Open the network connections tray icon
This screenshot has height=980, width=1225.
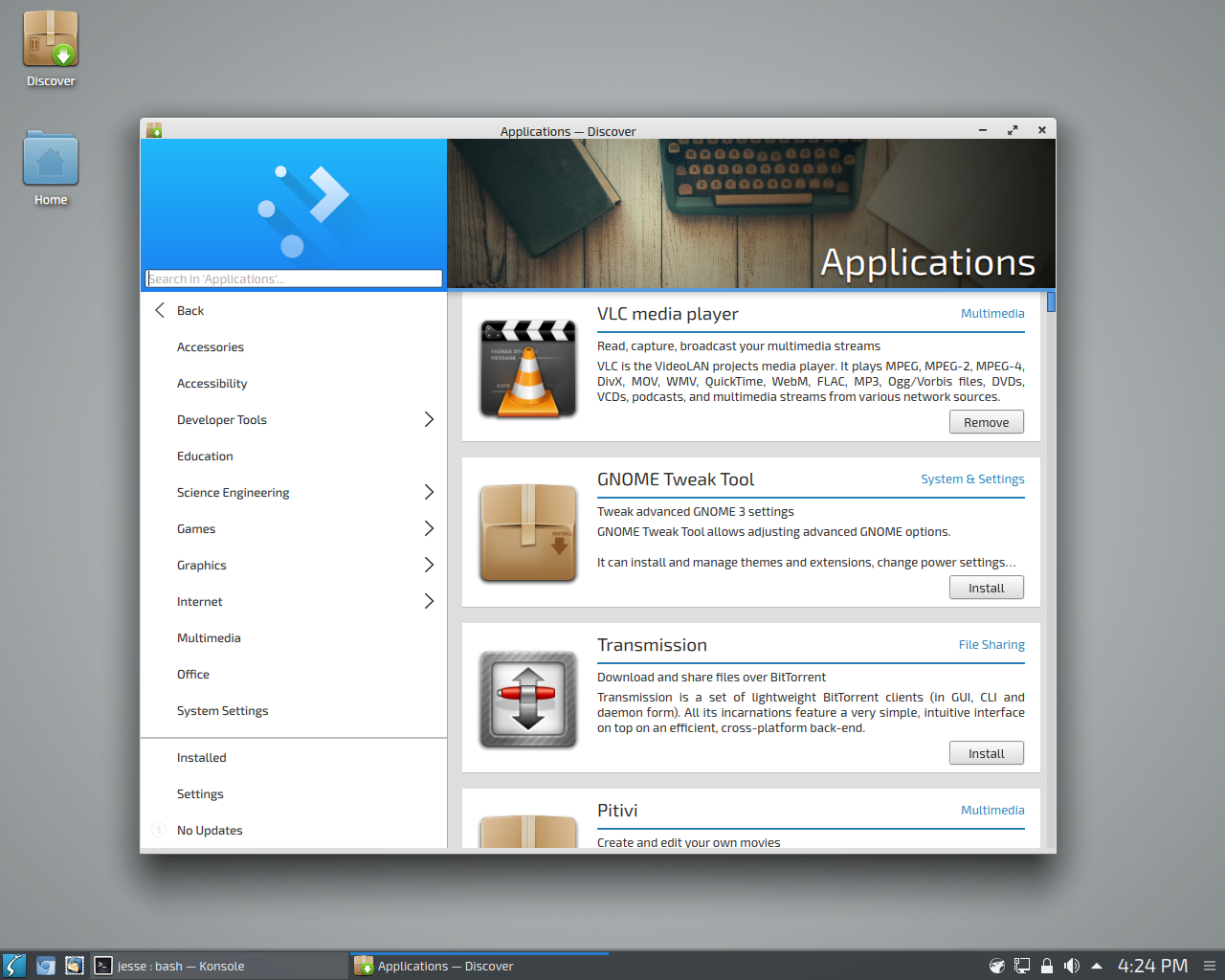click(x=1022, y=966)
